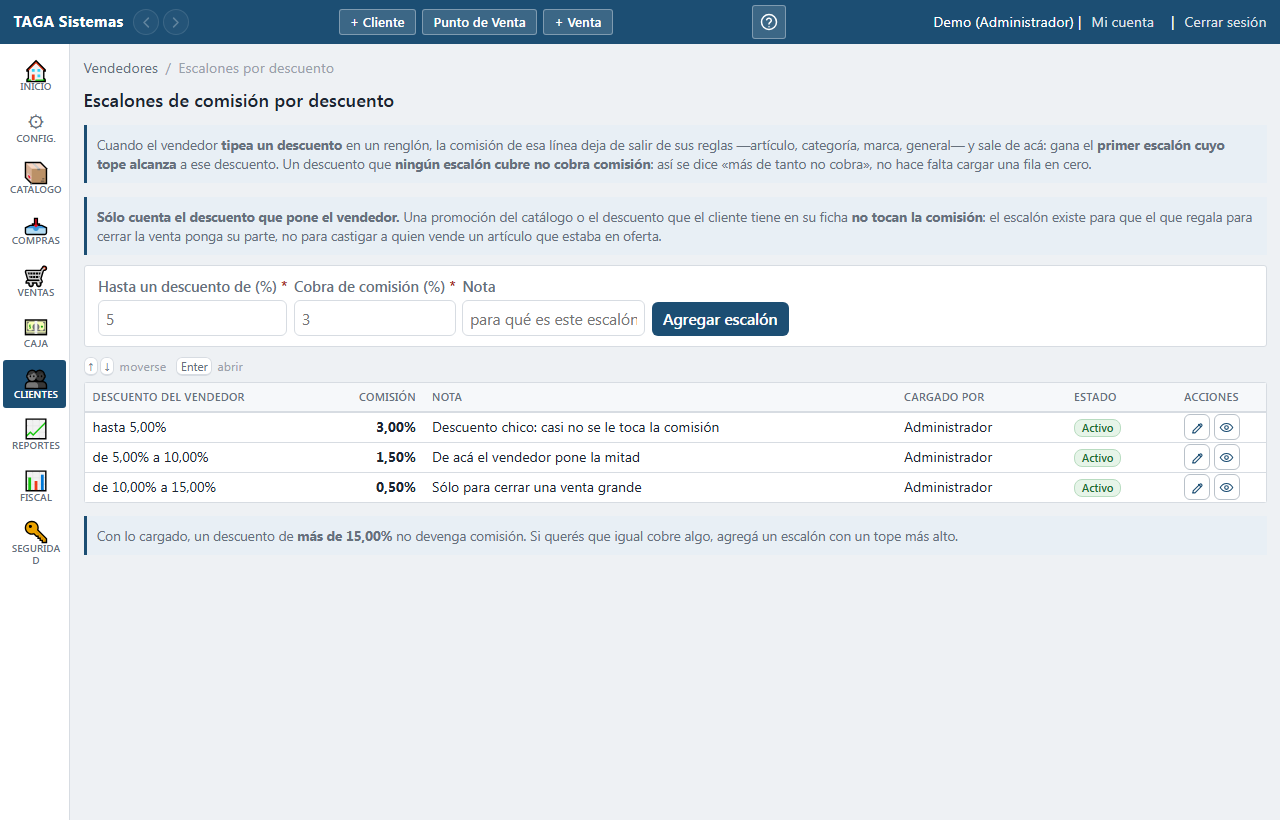Viewport: 1280px width, 820px height.
Task: Click the Agregar escalón button
Action: [720, 319]
